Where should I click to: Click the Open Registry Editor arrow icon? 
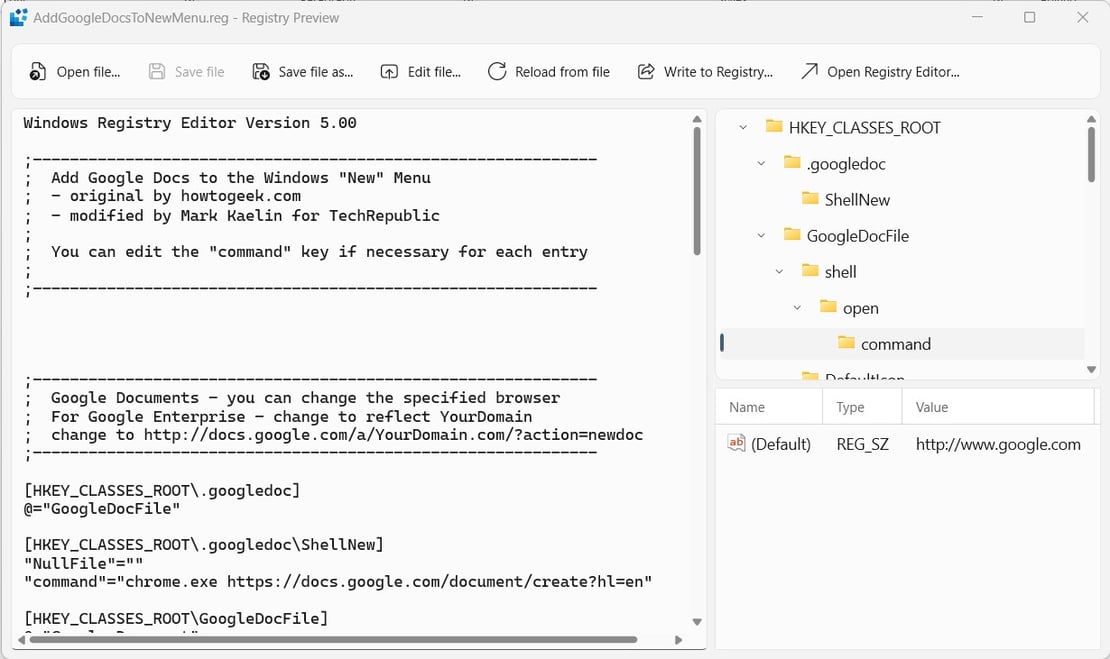[x=809, y=71]
